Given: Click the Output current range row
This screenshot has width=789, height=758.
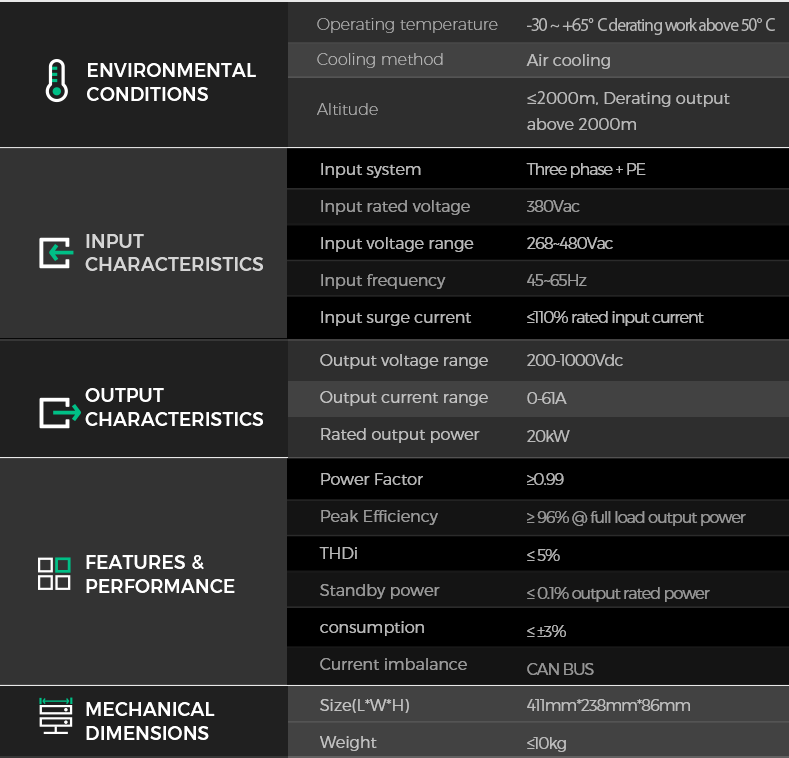Looking at the screenshot, I should point(538,399).
